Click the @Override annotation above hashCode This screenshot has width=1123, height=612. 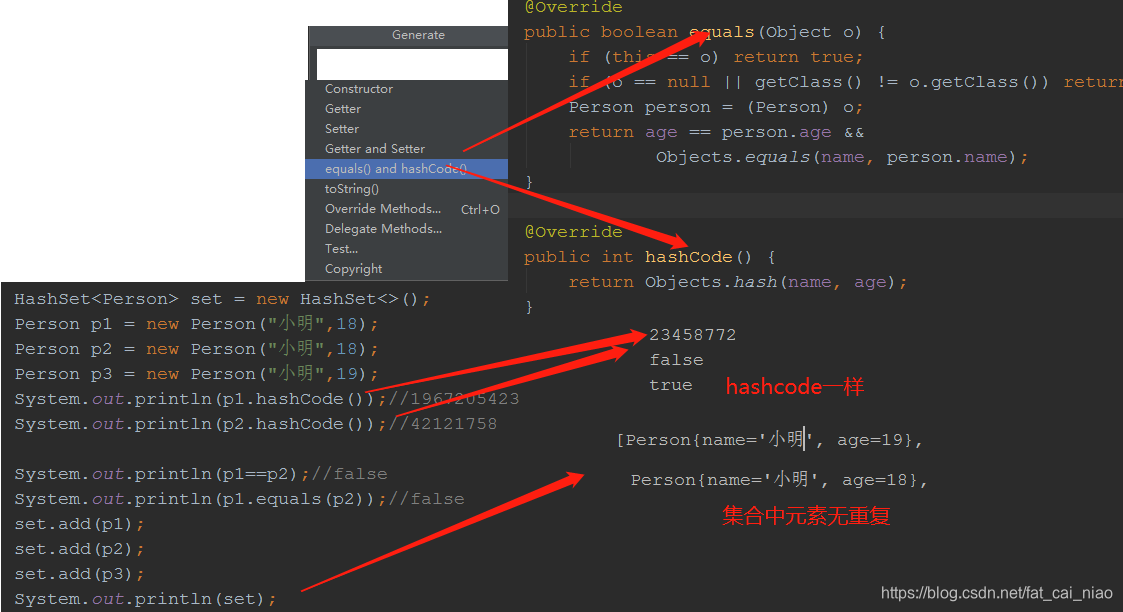click(574, 232)
